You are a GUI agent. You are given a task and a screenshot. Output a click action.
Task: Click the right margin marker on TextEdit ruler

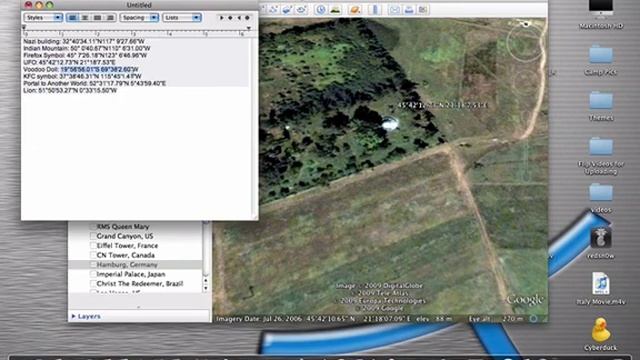click(x=249, y=28)
